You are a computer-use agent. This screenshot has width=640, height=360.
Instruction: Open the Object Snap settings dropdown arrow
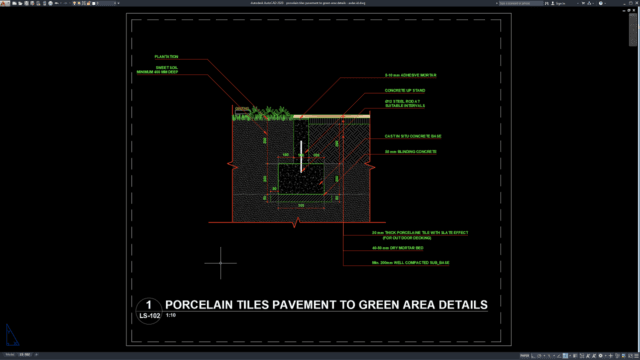click(570, 356)
